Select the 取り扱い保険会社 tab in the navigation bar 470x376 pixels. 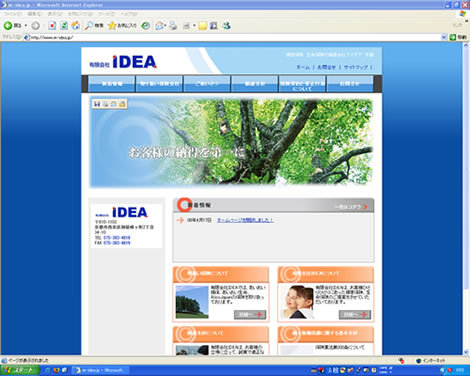pyautogui.click(x=159, y=84)
